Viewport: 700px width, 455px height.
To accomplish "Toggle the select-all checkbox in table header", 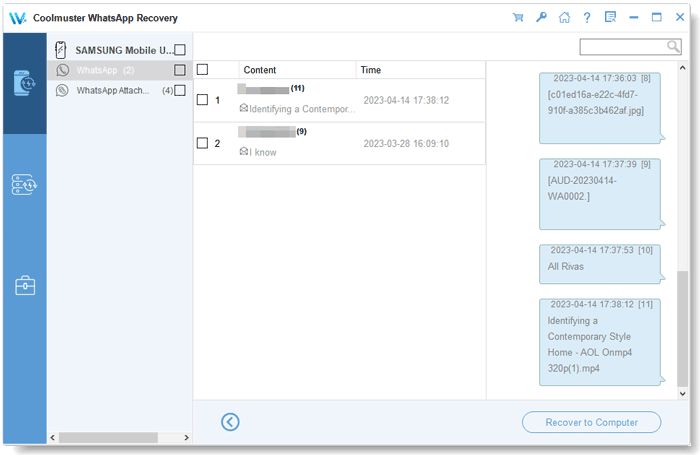I will [x=203, y=70].
